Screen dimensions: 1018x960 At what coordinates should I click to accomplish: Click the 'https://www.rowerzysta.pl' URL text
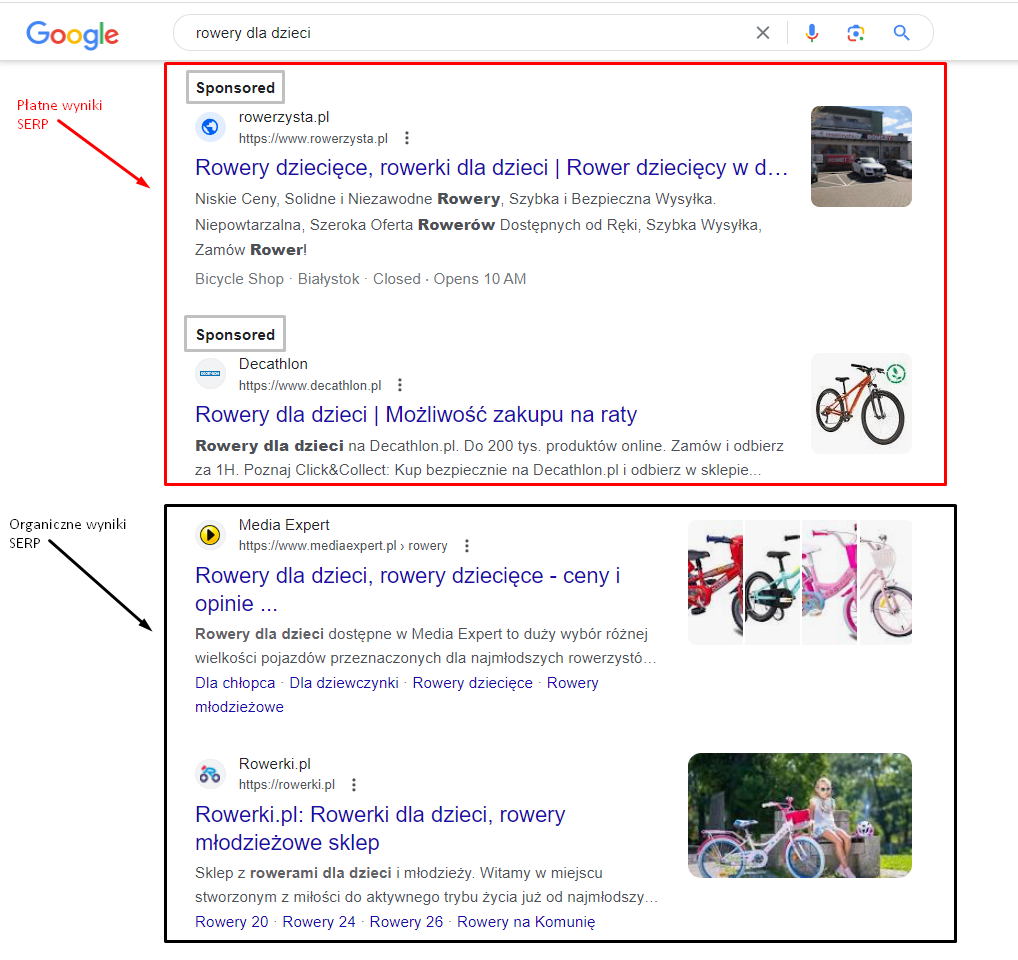313,138
